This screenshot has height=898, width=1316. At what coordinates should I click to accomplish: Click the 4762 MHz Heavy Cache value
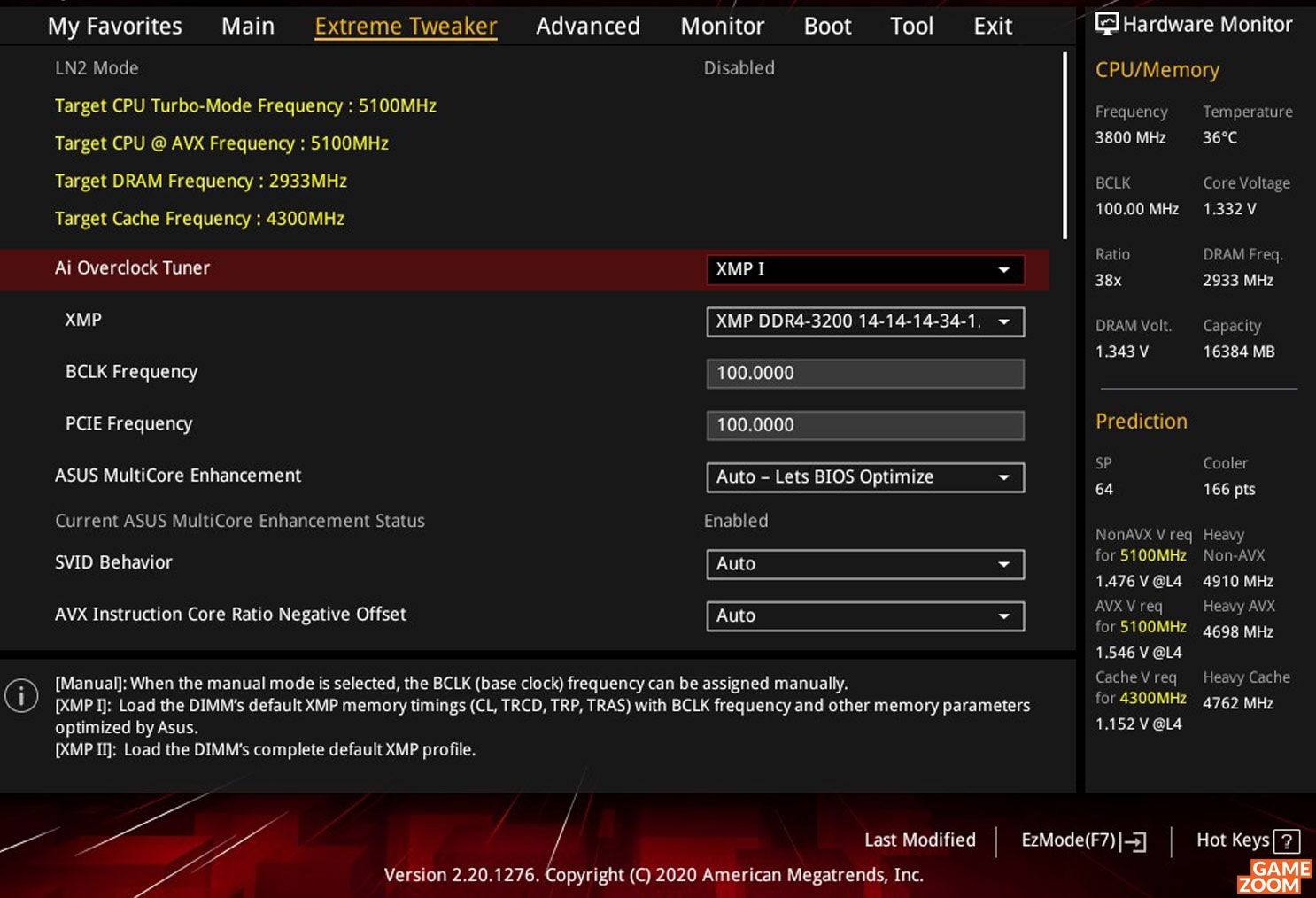[1238, 703]
